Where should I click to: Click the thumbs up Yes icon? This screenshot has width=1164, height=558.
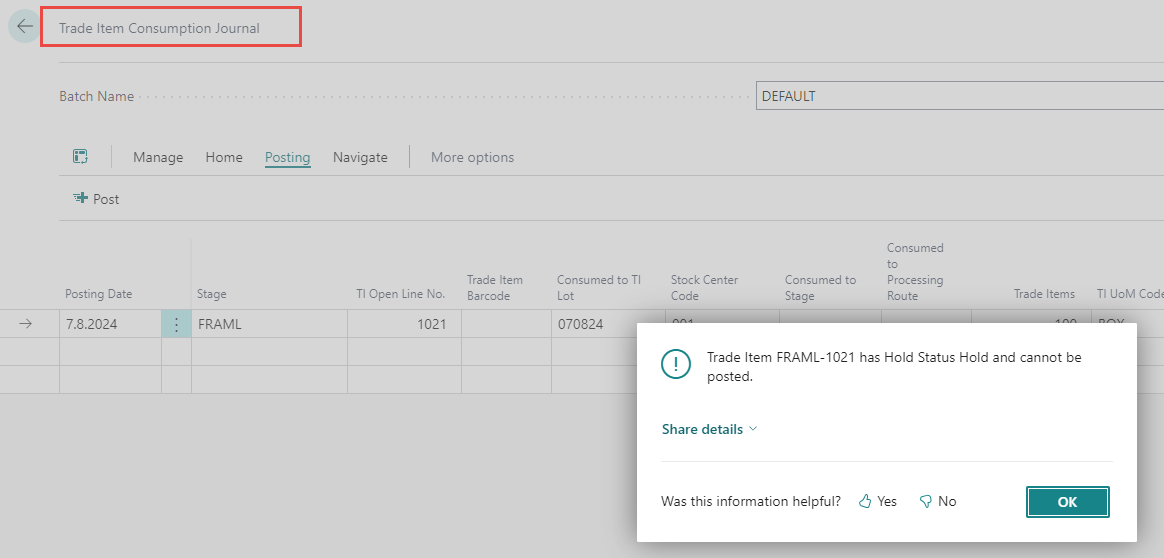[x=866, y=502]
